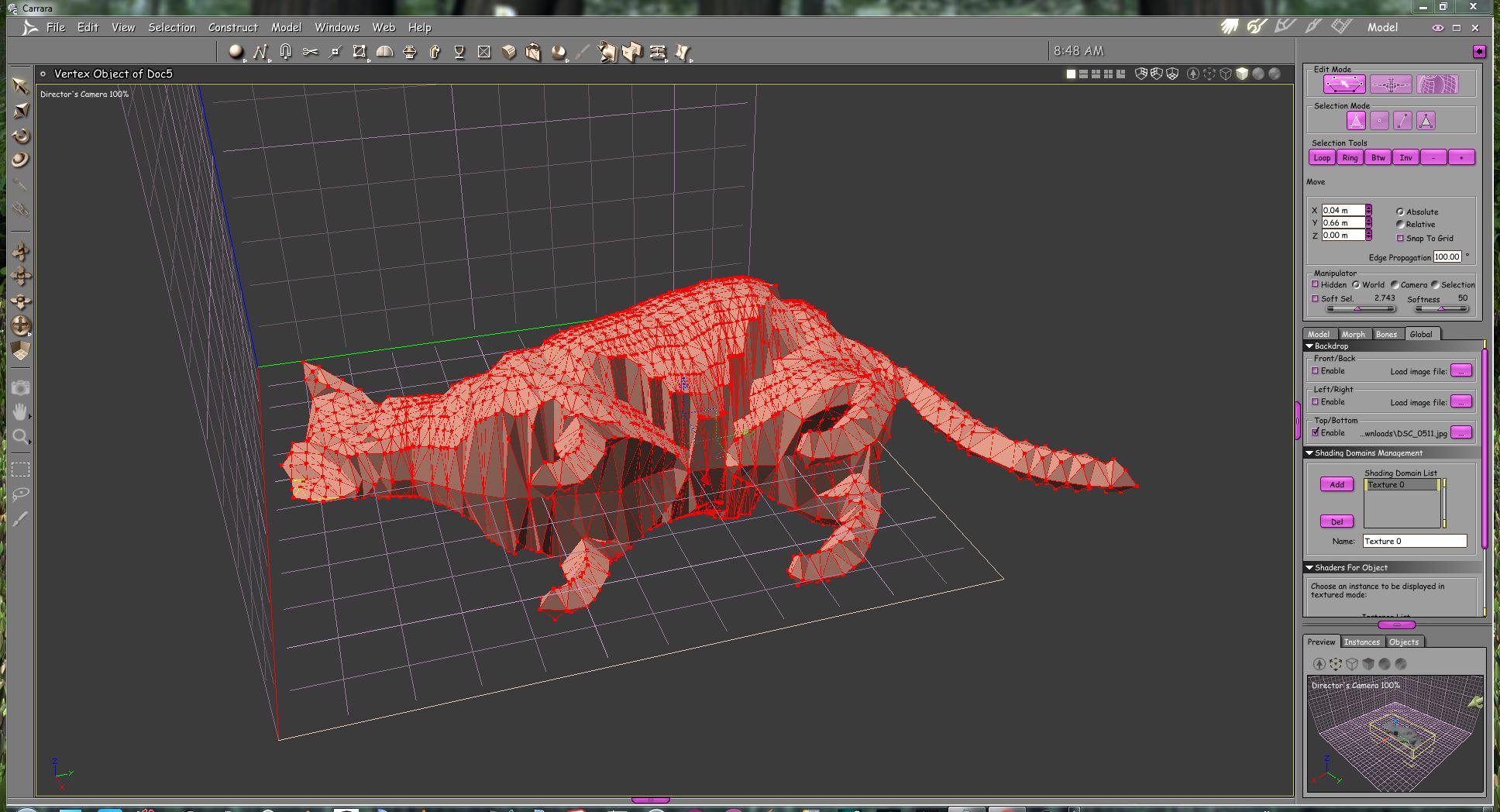Collapse the Shaders For Object section

click(1309, 568)
